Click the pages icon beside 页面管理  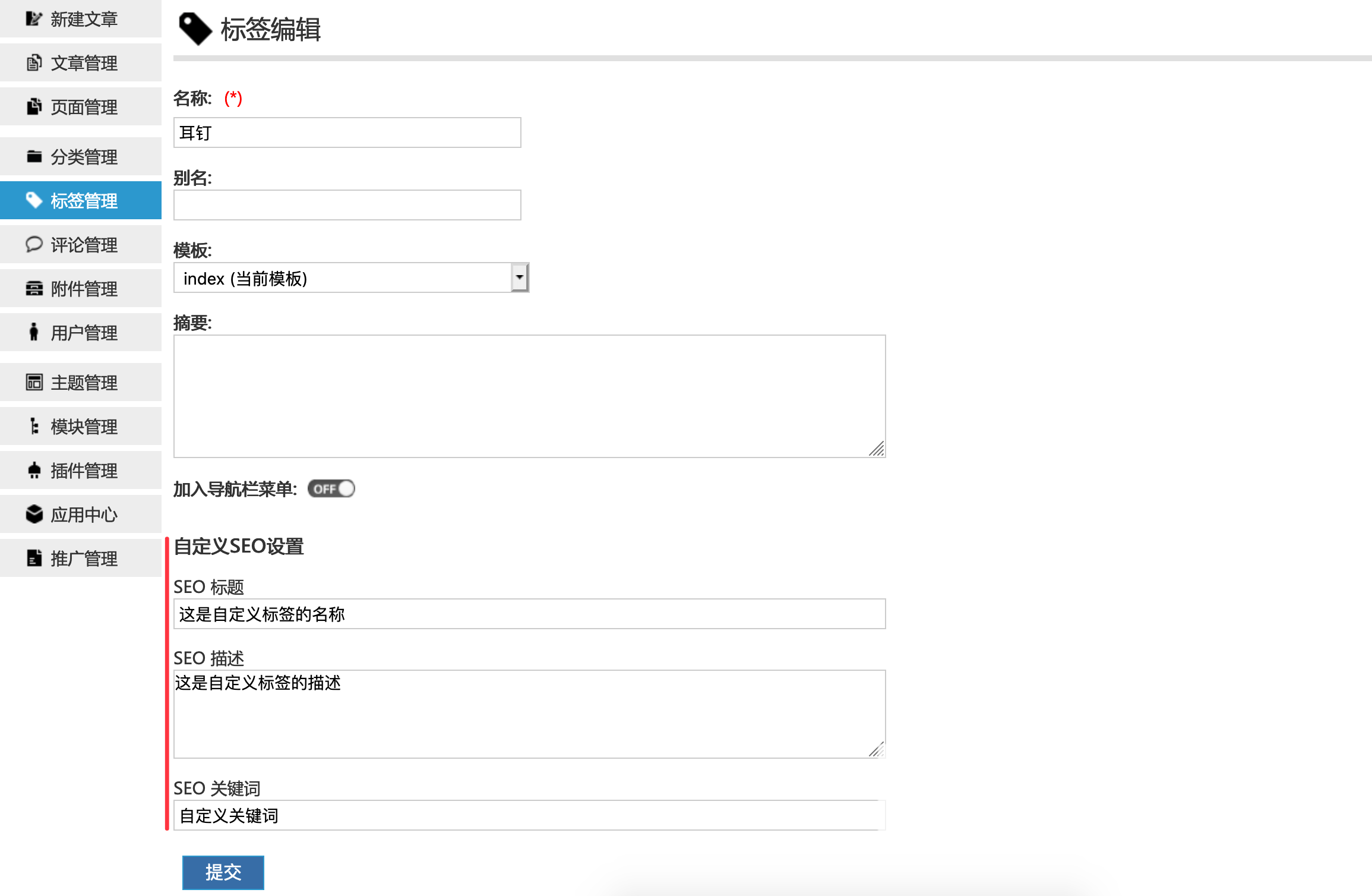click(x=34, y=107)
